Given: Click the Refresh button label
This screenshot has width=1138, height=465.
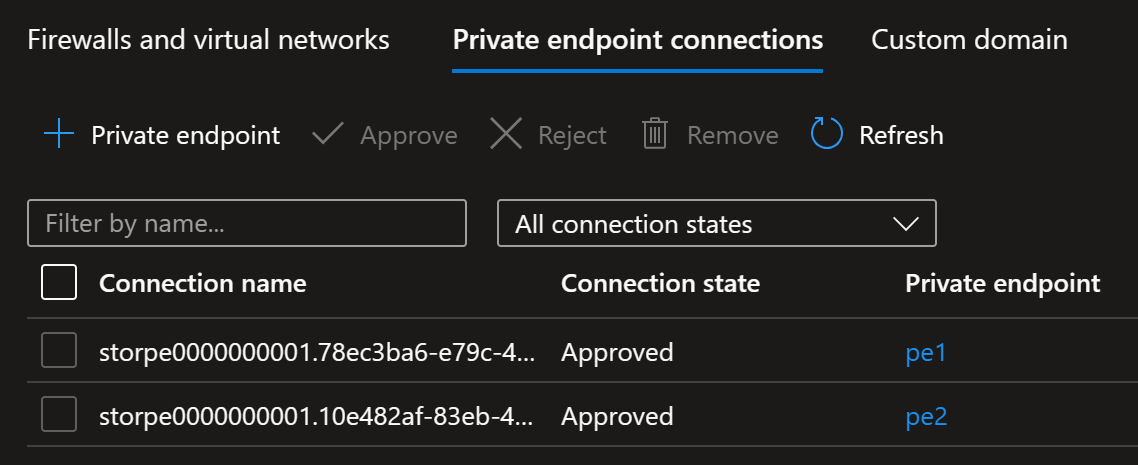Looking at the screenshot, I should pos(901,135).
